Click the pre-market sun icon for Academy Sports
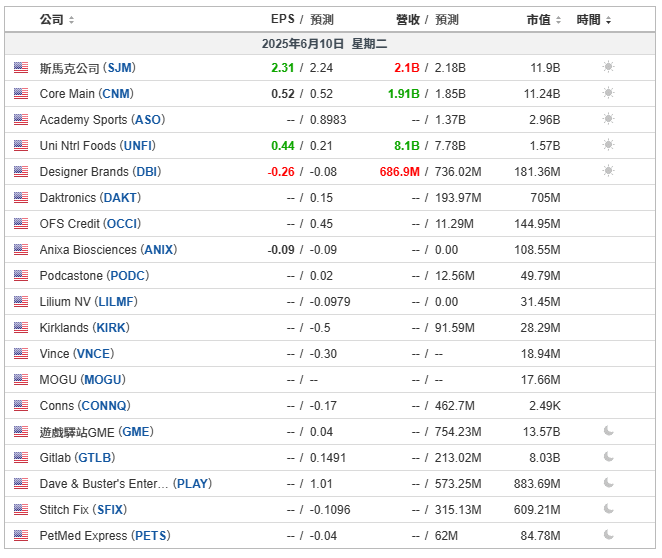 pyautogui.click(x=608, y=119)
